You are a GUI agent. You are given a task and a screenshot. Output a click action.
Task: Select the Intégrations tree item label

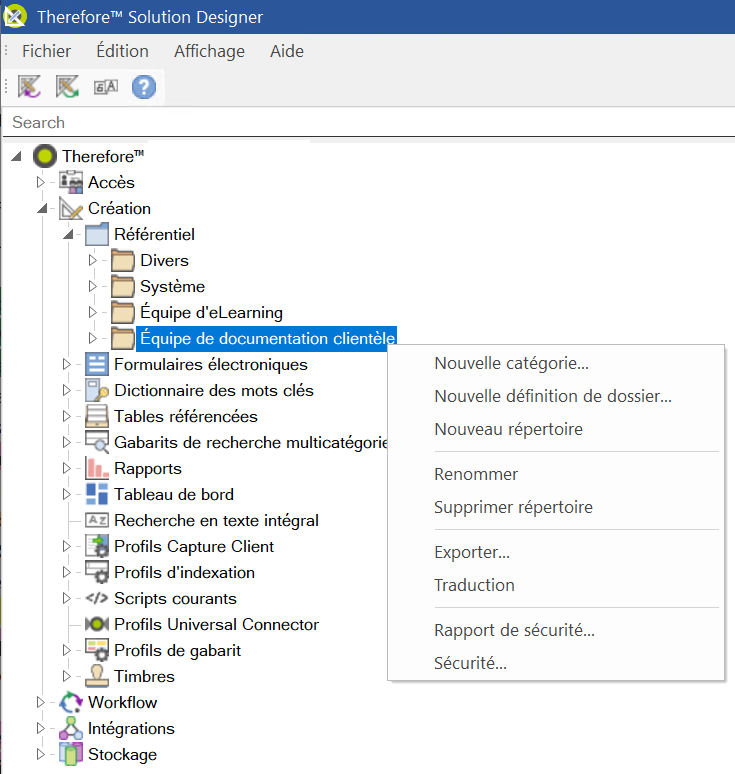pos(131,729)
